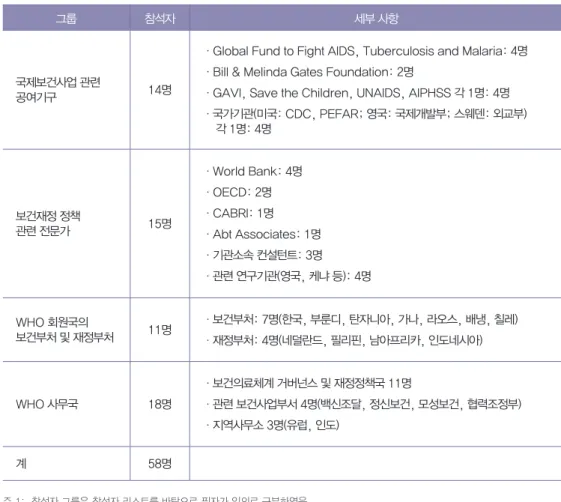Click the 'WHO 사무국' group cell
Viewport: 561px width, 502px height.
tap(47, 404)
